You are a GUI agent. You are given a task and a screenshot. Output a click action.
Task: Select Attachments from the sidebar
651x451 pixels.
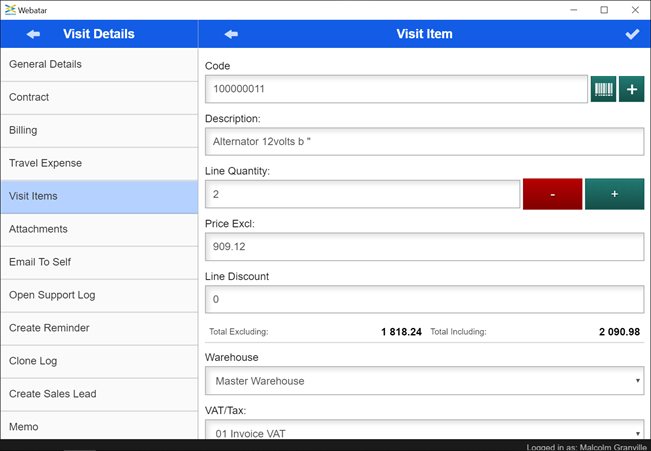[99, 230]
